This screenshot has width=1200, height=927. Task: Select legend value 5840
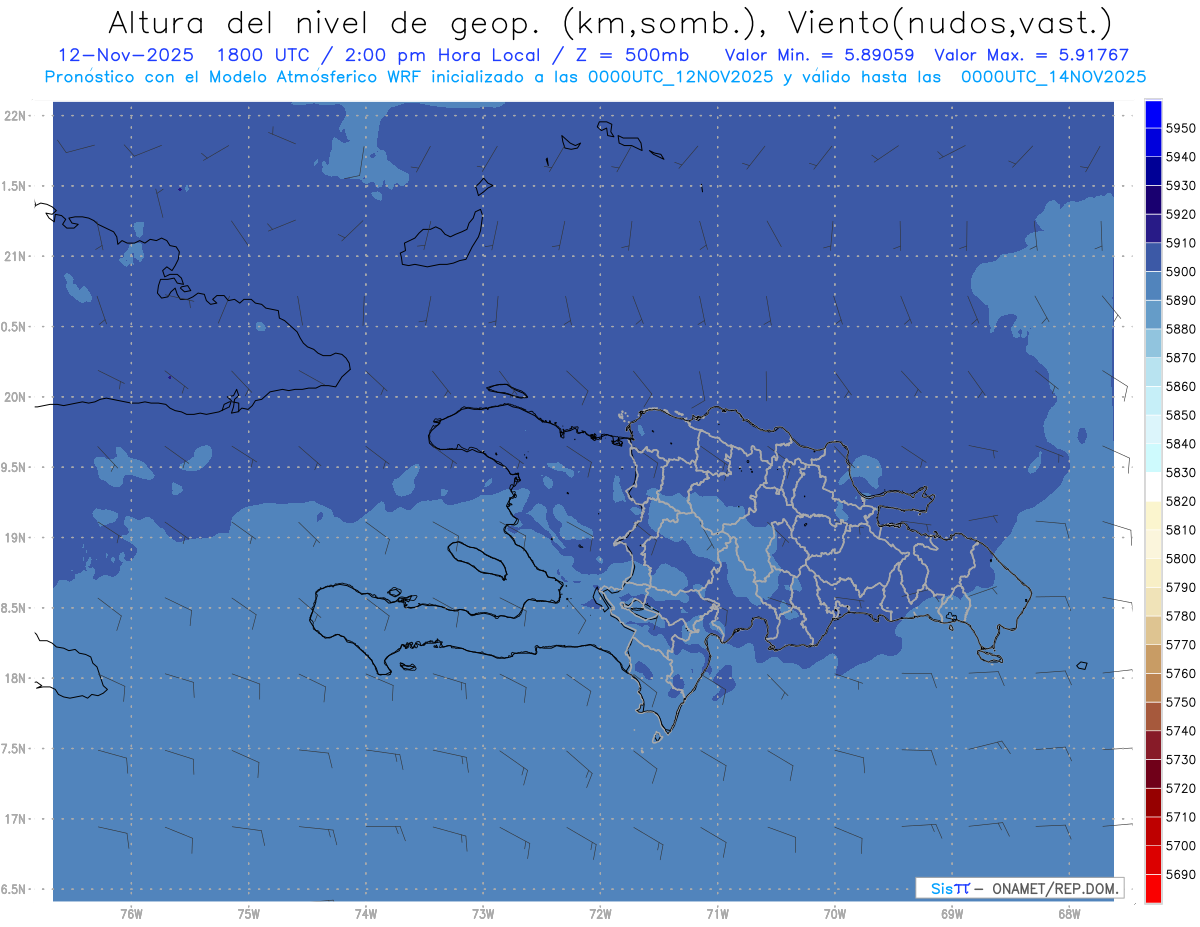coord(1180,444)
